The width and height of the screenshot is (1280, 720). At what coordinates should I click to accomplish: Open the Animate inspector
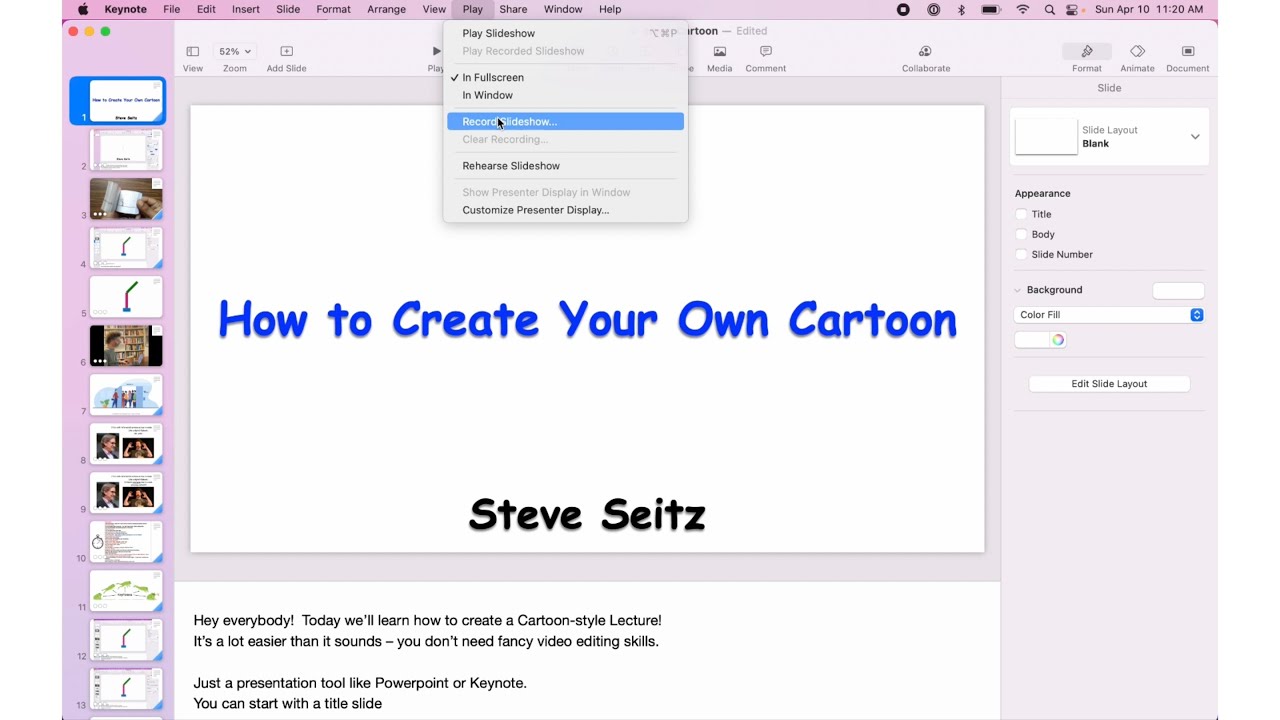point(1137,51)
